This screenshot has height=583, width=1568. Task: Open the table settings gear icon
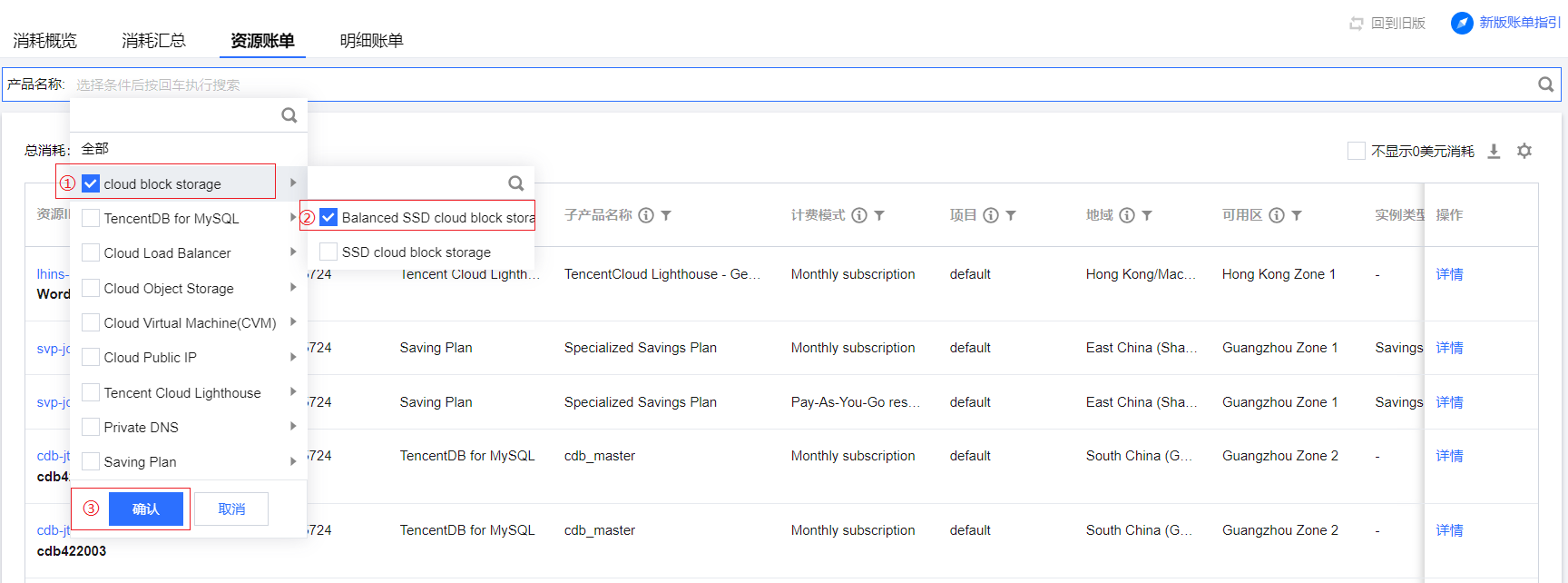[1524, 152]
